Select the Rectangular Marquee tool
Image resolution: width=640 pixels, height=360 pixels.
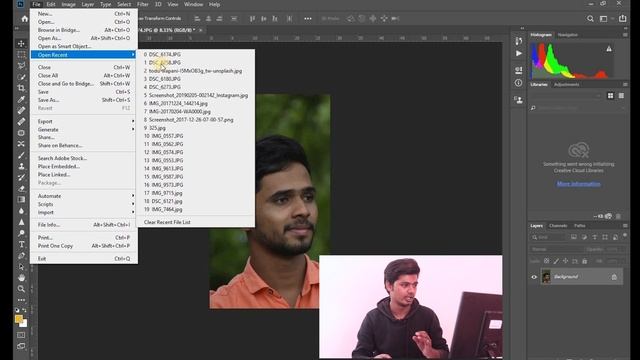point(21,55)
